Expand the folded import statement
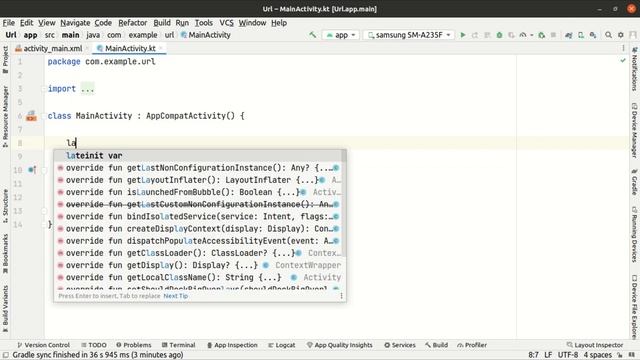 point(87,89)
